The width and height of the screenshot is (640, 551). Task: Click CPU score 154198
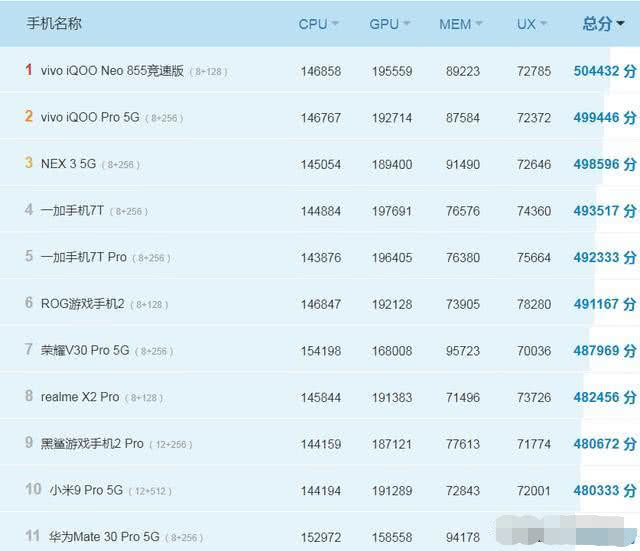click(321, 351)
